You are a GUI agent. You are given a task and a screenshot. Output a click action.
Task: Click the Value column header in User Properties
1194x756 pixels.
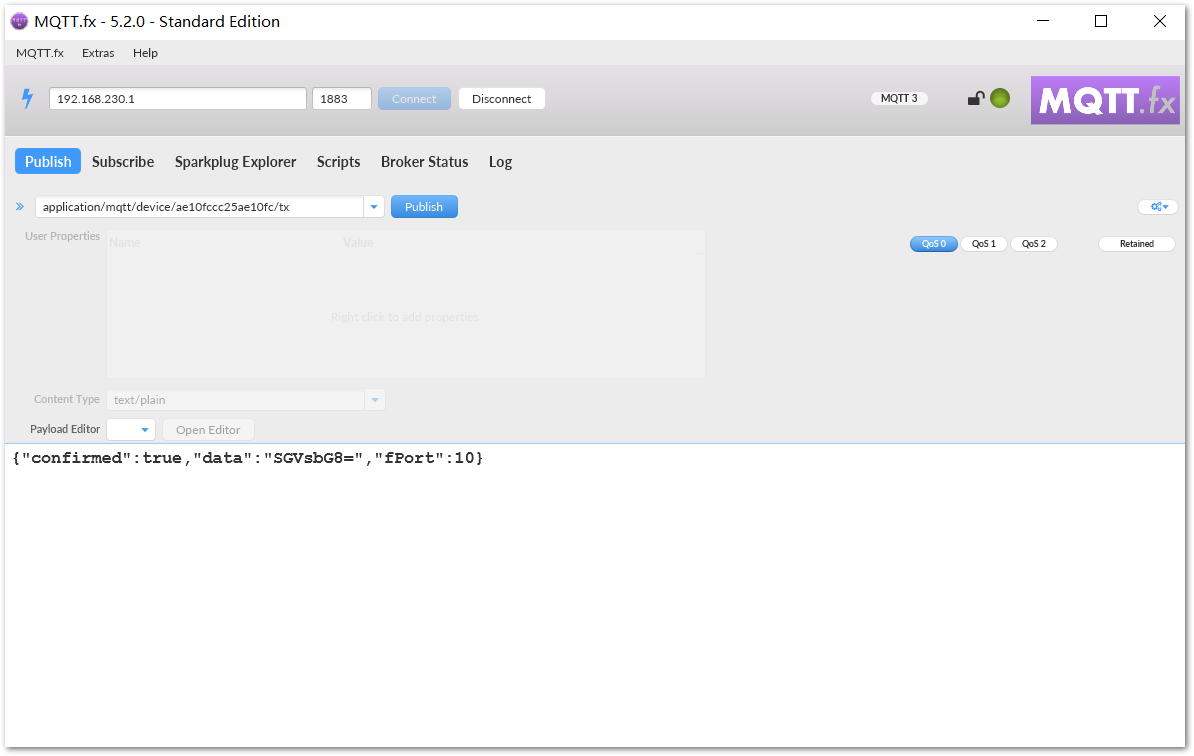coord(358,242)
